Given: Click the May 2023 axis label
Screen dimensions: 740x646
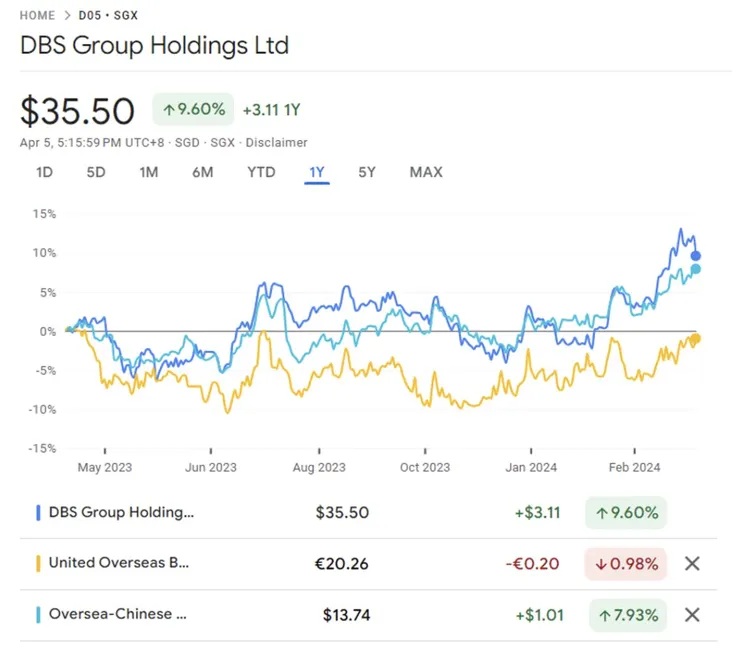Looking at the screenshot, I should (105, 467).
